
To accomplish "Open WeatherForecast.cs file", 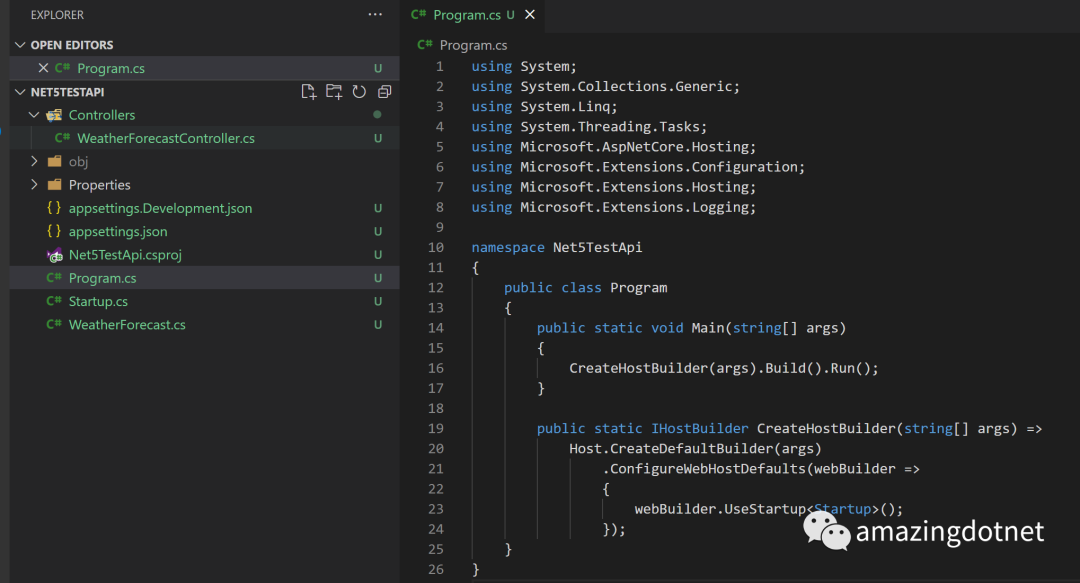I will (x=127, y=325).
